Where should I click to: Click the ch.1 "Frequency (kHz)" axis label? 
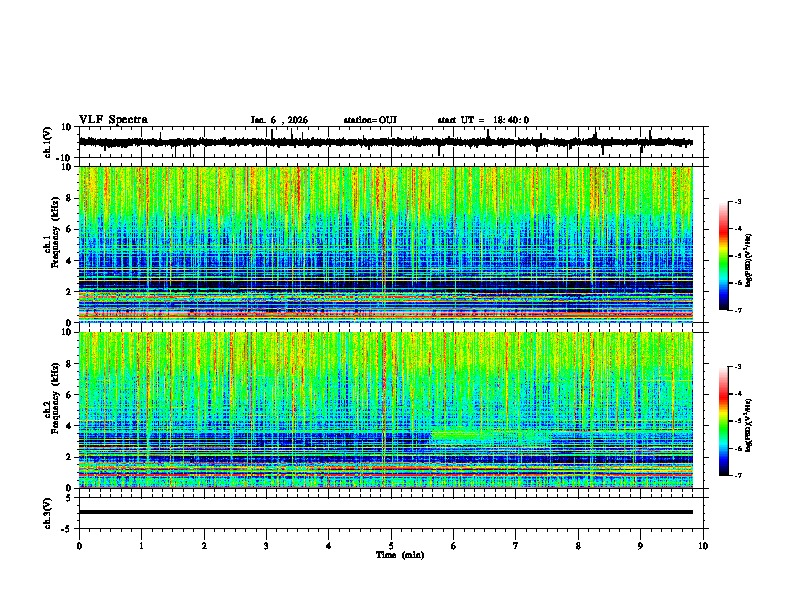tap(56, 232)
